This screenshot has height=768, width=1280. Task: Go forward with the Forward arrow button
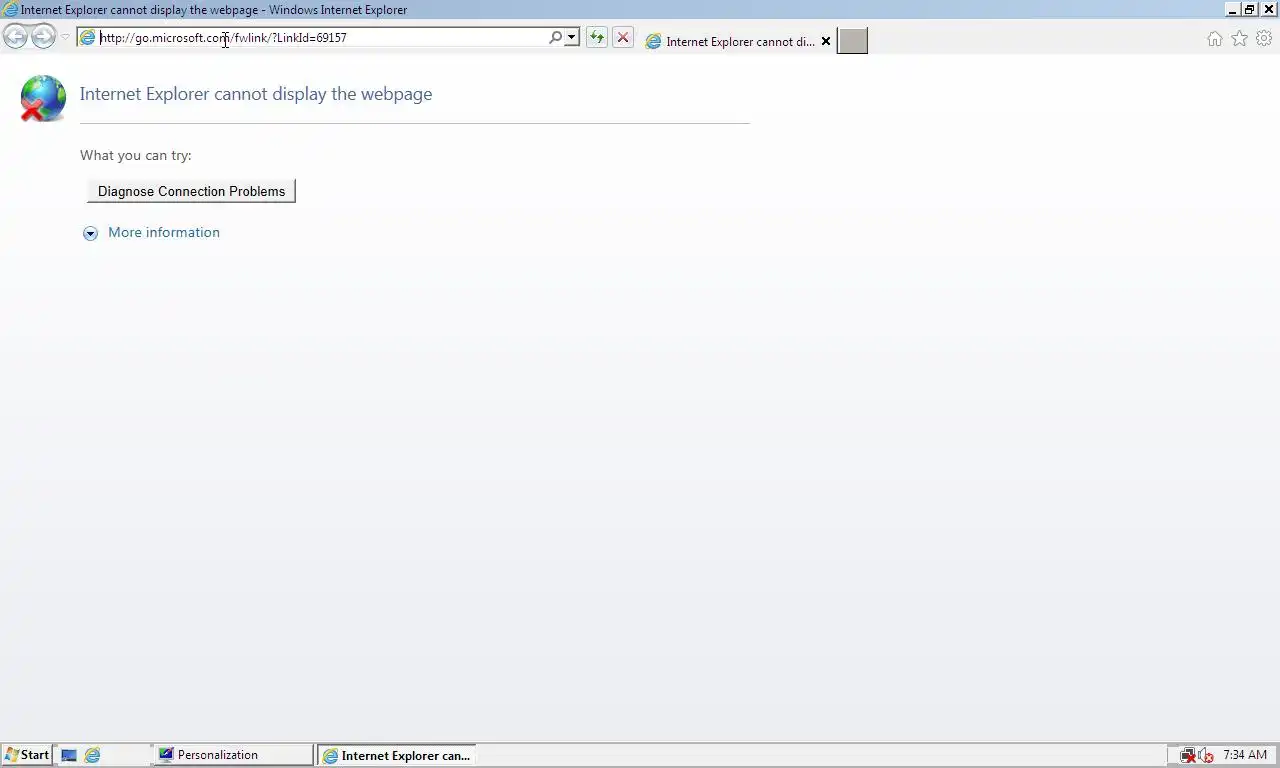[x=43, y=37]
